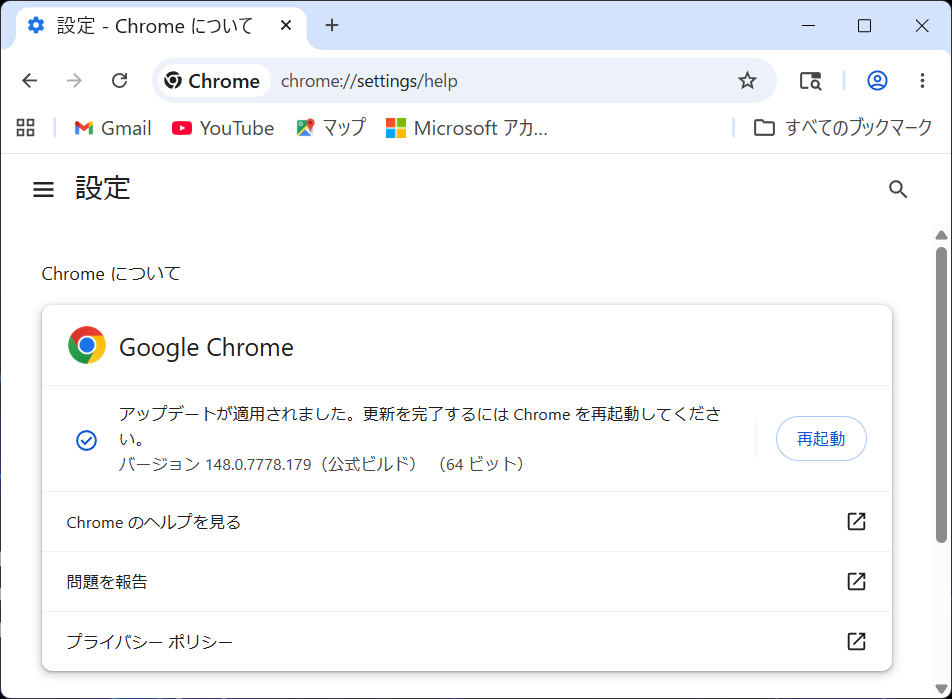Open the Microsoft アカ... bookmark
The width and height of the screenshot is (952, 699).
point(466,128)
